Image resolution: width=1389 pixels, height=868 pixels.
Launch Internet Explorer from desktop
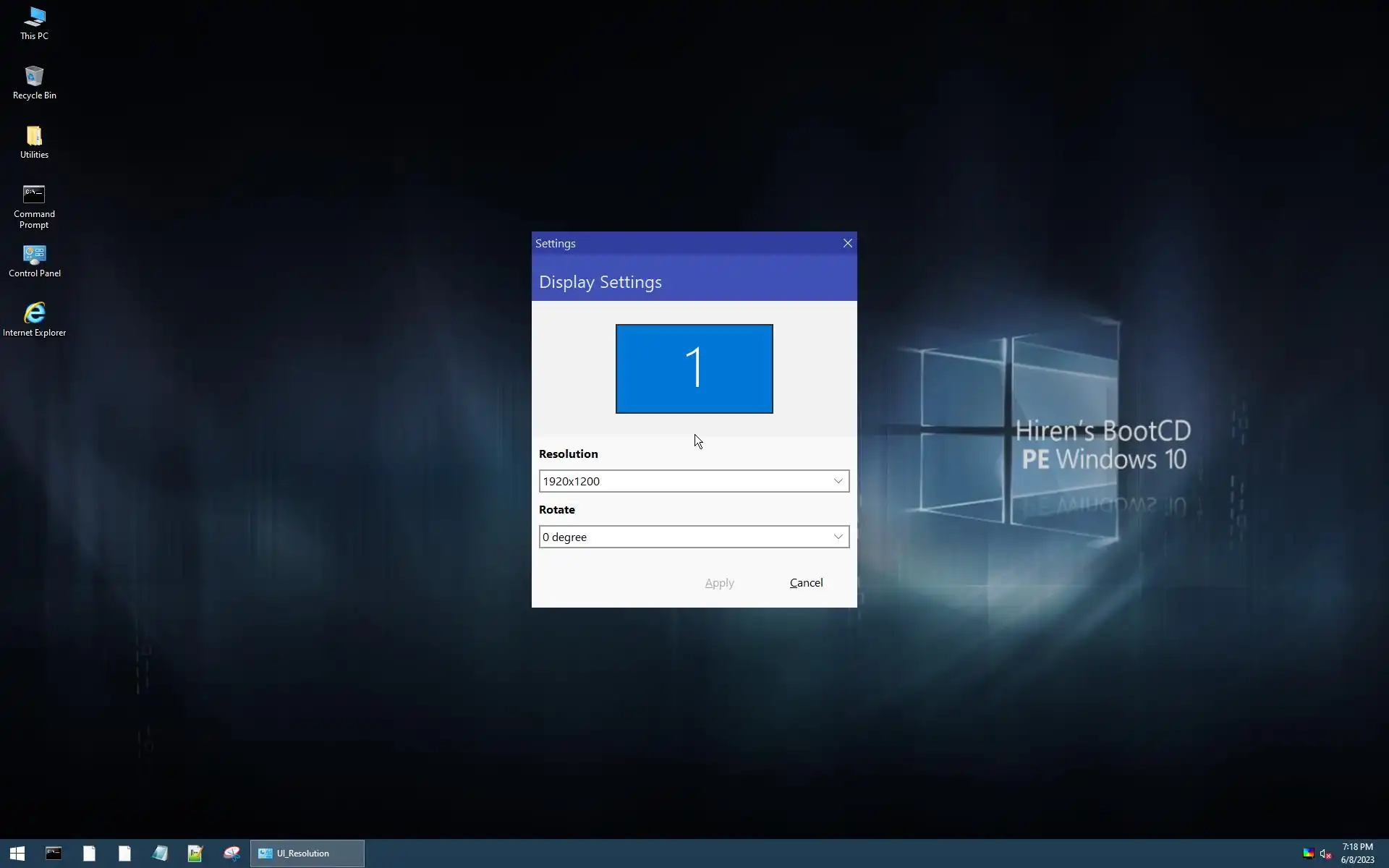(34, 319)
